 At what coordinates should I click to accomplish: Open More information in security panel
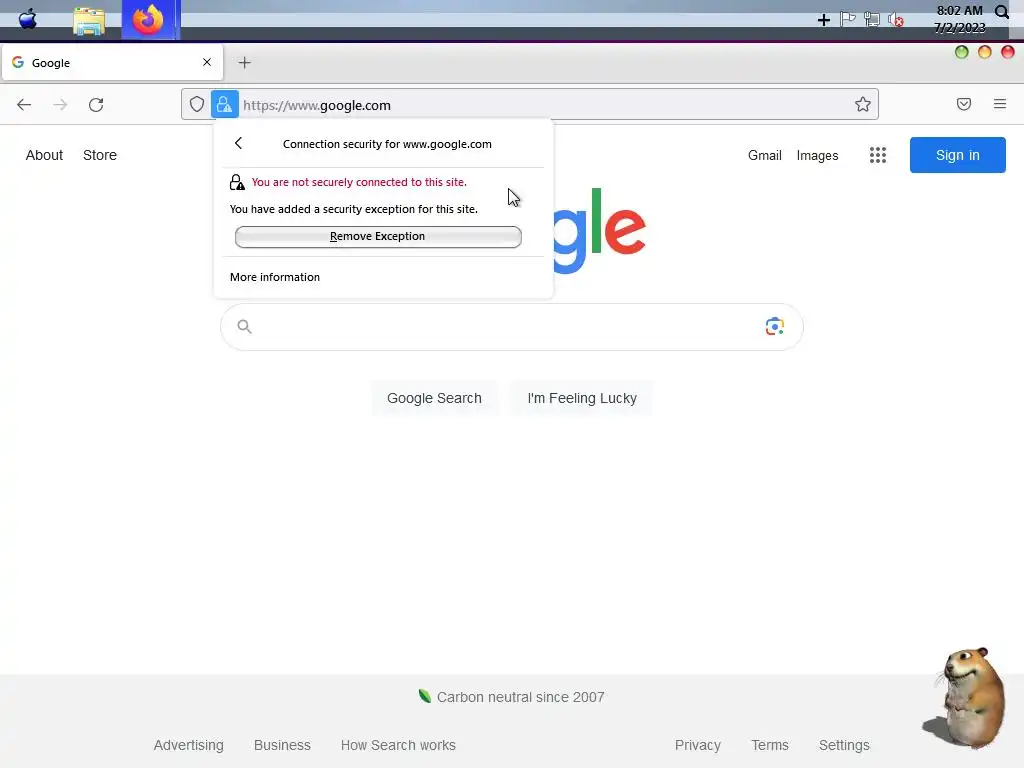(275, 277)
